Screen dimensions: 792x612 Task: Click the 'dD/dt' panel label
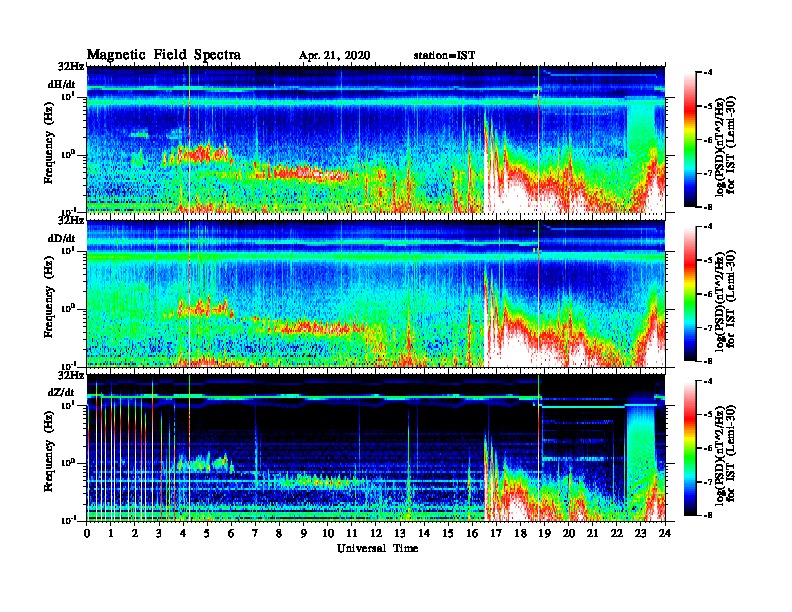pos(62,238)
